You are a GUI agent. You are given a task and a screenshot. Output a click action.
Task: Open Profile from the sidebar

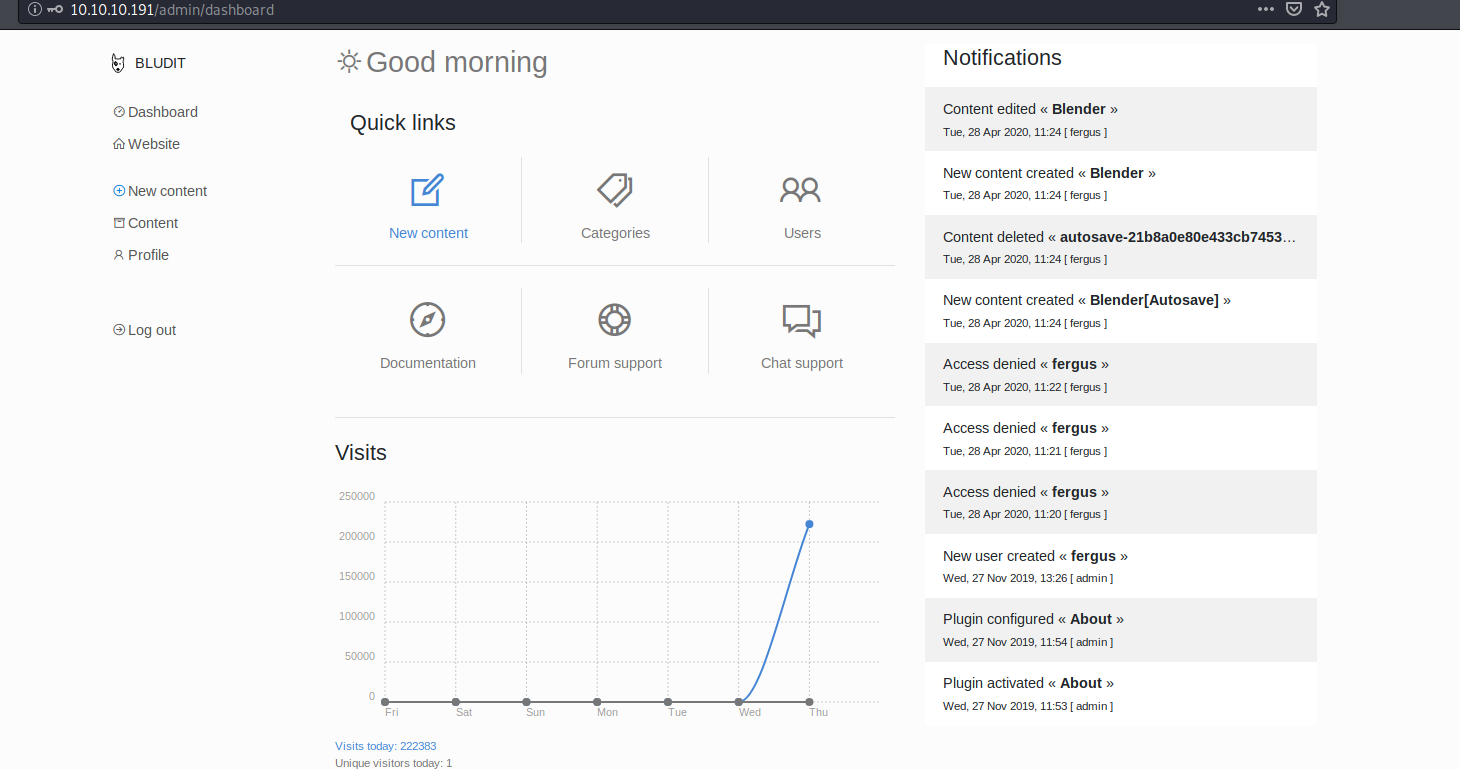pyautogui.click(x=148, y=255)
